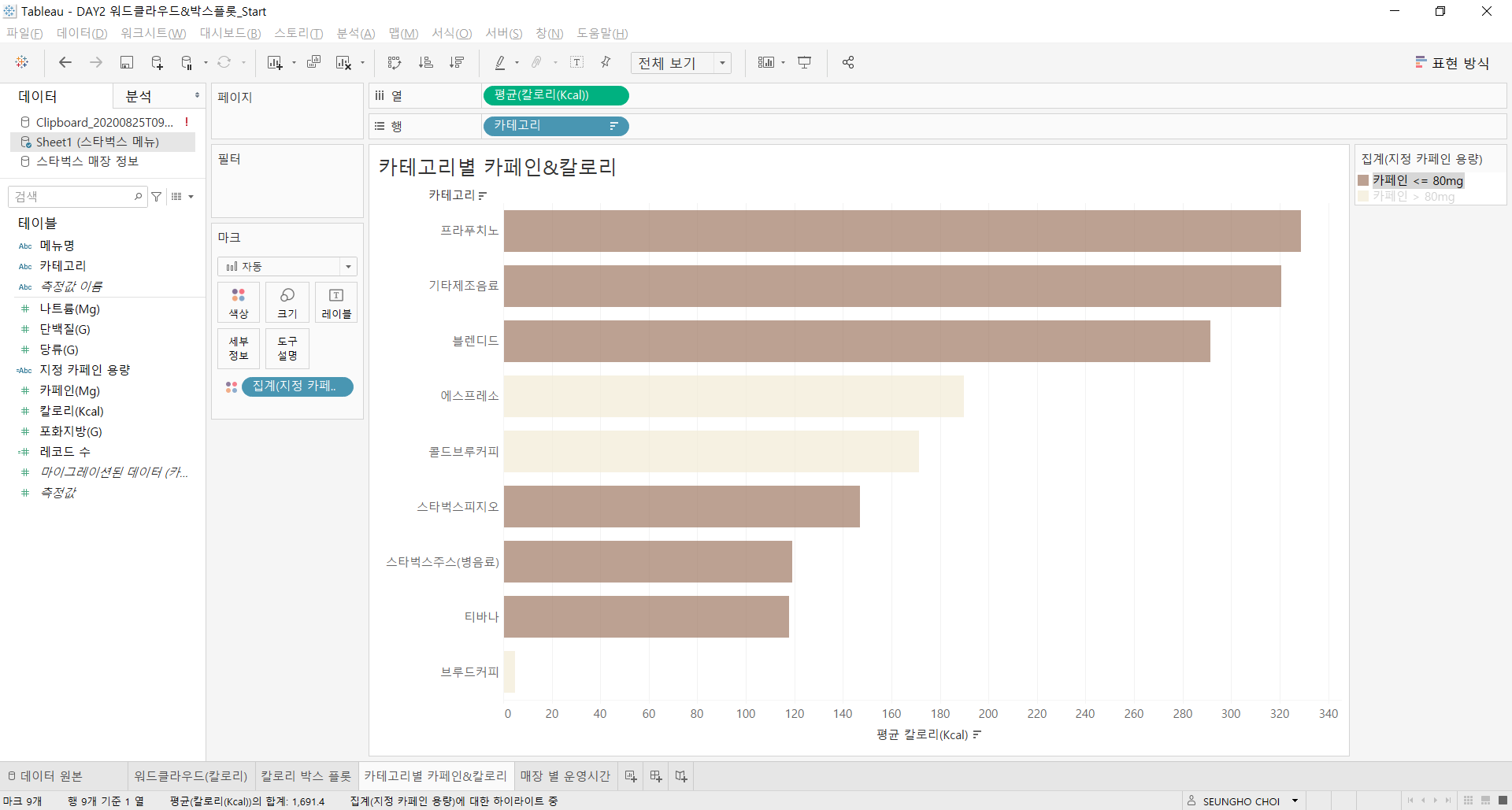Open 표현 방식 (Show Me) panel
This screenshot has width=1512, height=810.
[1452, 63]
